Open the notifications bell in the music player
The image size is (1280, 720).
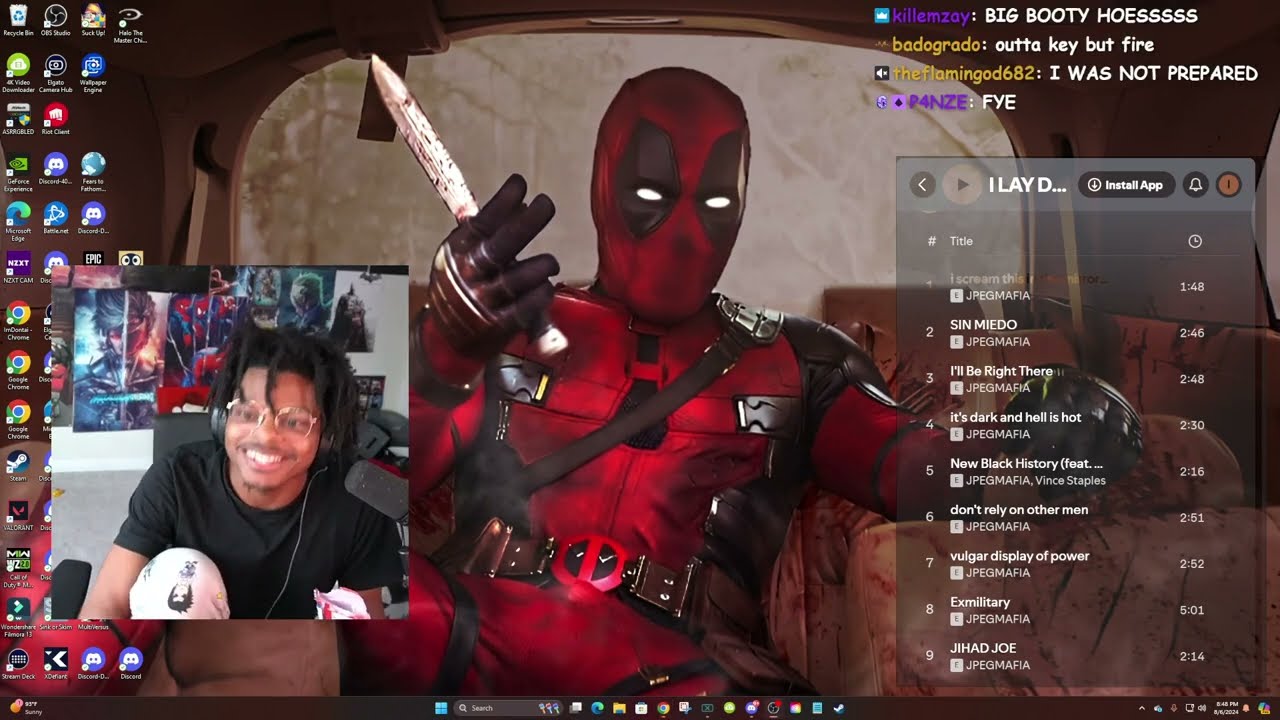[1195, 185]
